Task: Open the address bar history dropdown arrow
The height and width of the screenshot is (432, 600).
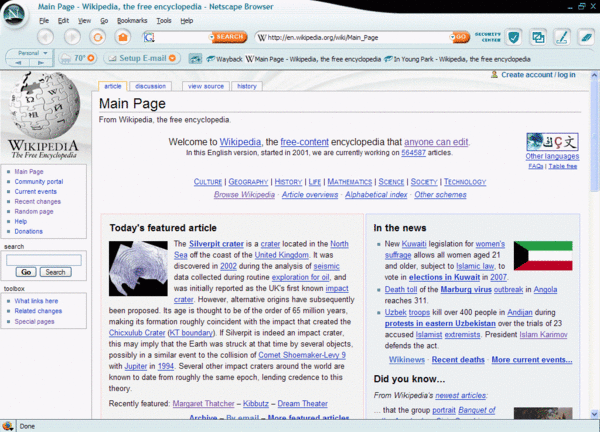Action: [x=453, y=37]
